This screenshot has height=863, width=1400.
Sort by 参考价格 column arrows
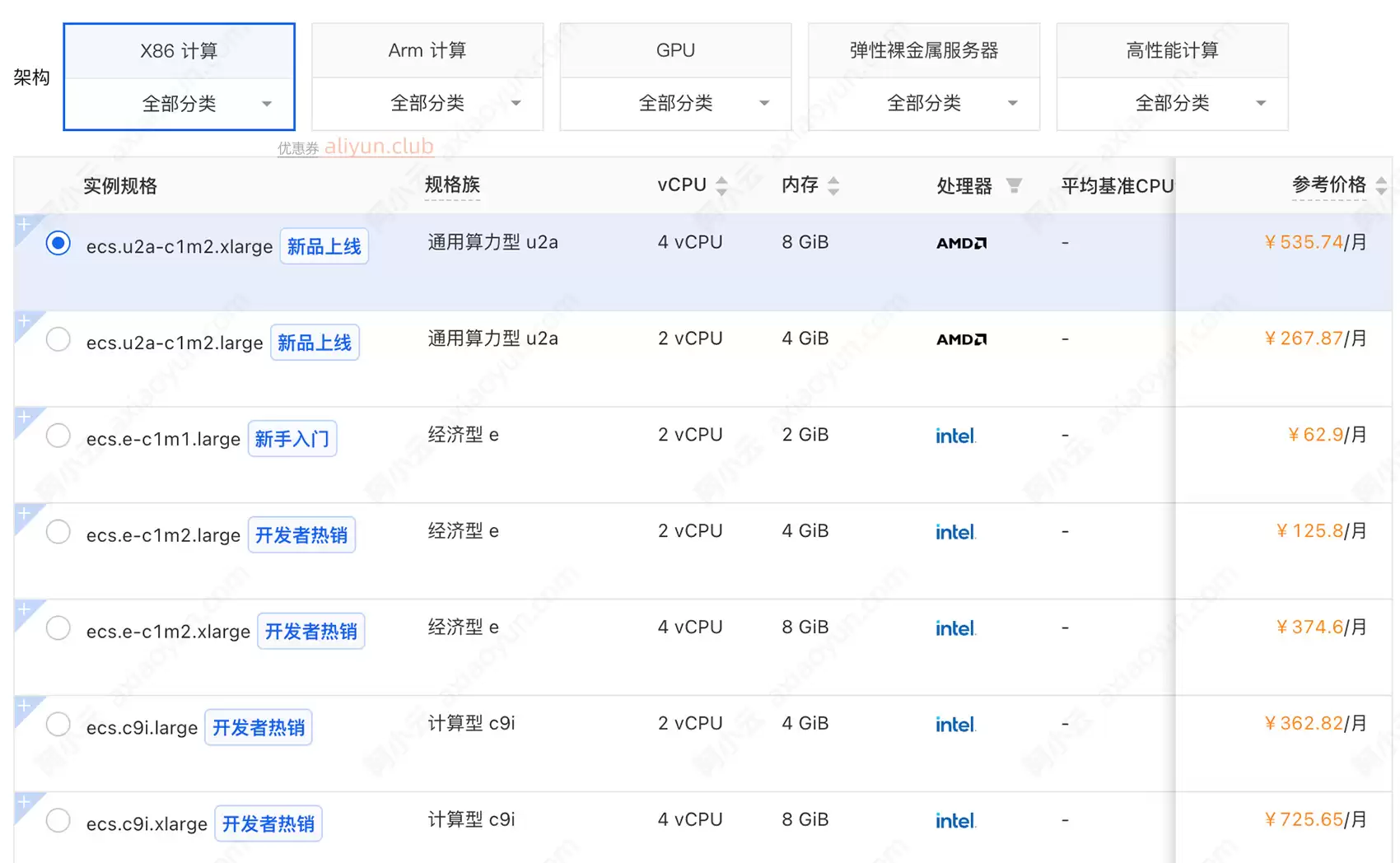1381,186
